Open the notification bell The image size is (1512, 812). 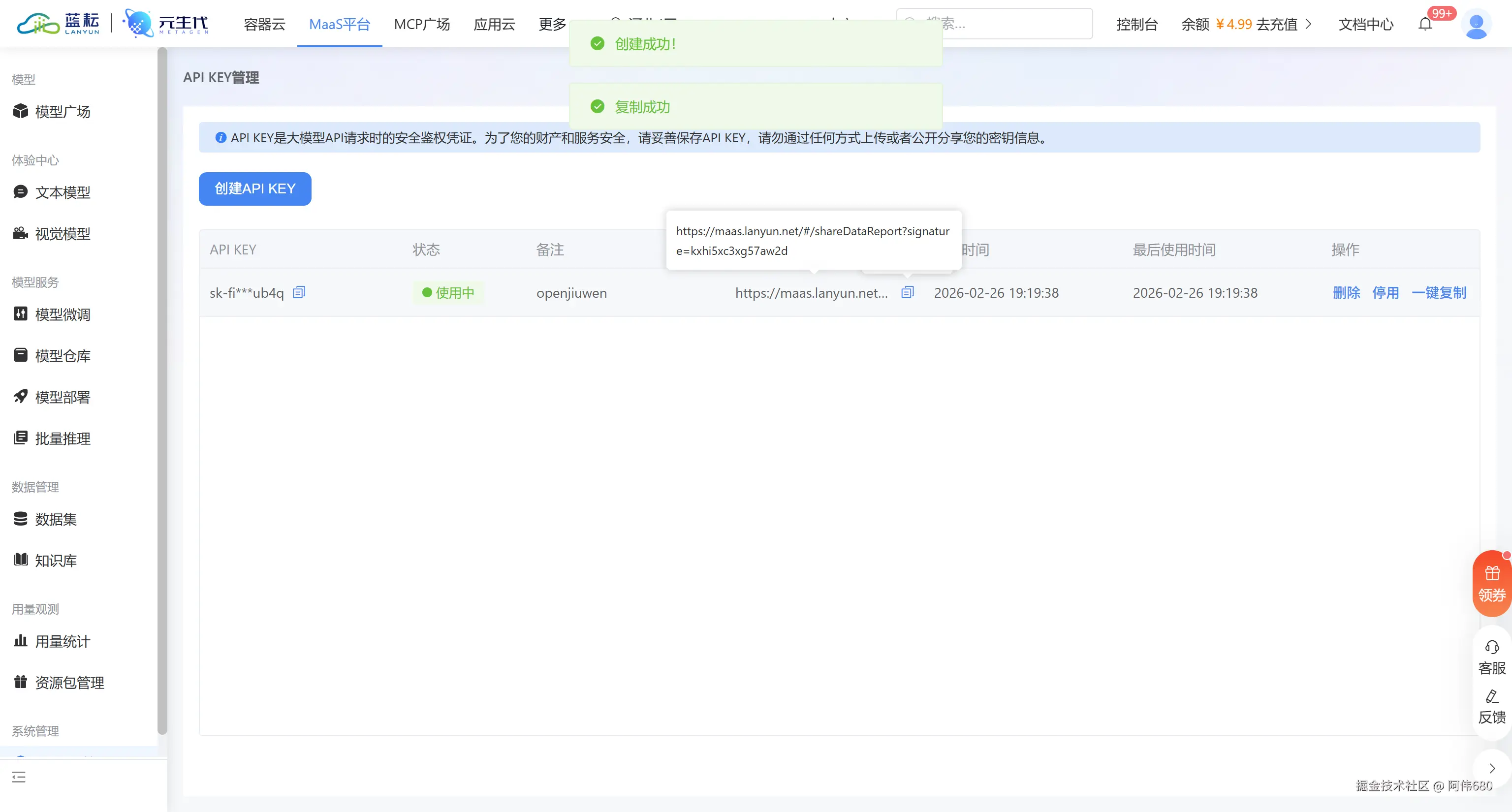click(x=1425, y=24)
